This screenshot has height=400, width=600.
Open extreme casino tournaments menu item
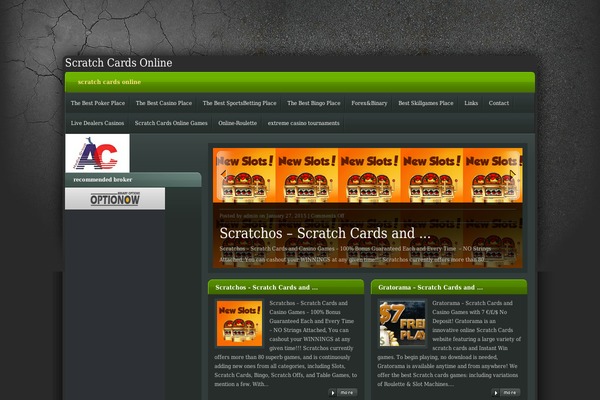(303, 123)
